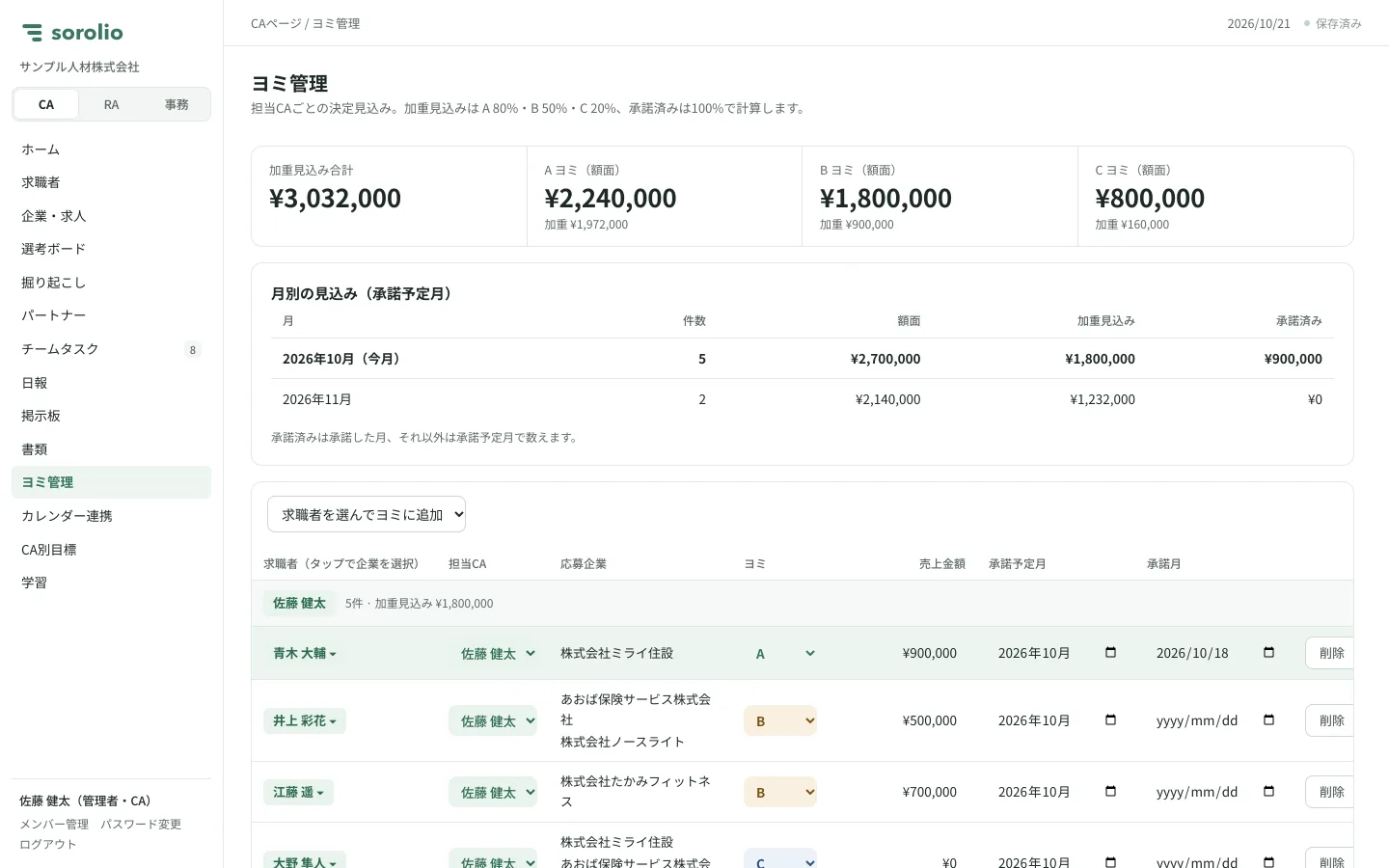Viewport: 1389px width, 868px height.
Task: Click the チームタスク count badge 8
Action: 193,350
